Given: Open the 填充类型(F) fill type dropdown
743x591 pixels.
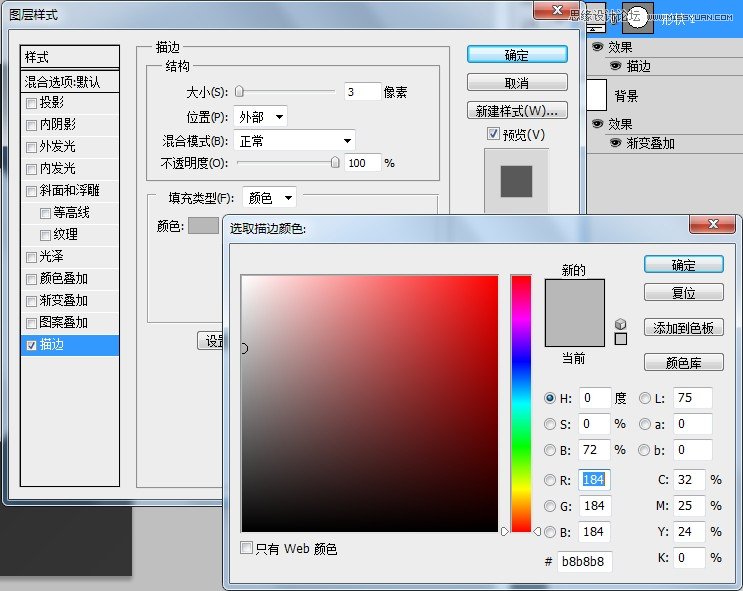Looking at the screenshot, I should 269,198.
